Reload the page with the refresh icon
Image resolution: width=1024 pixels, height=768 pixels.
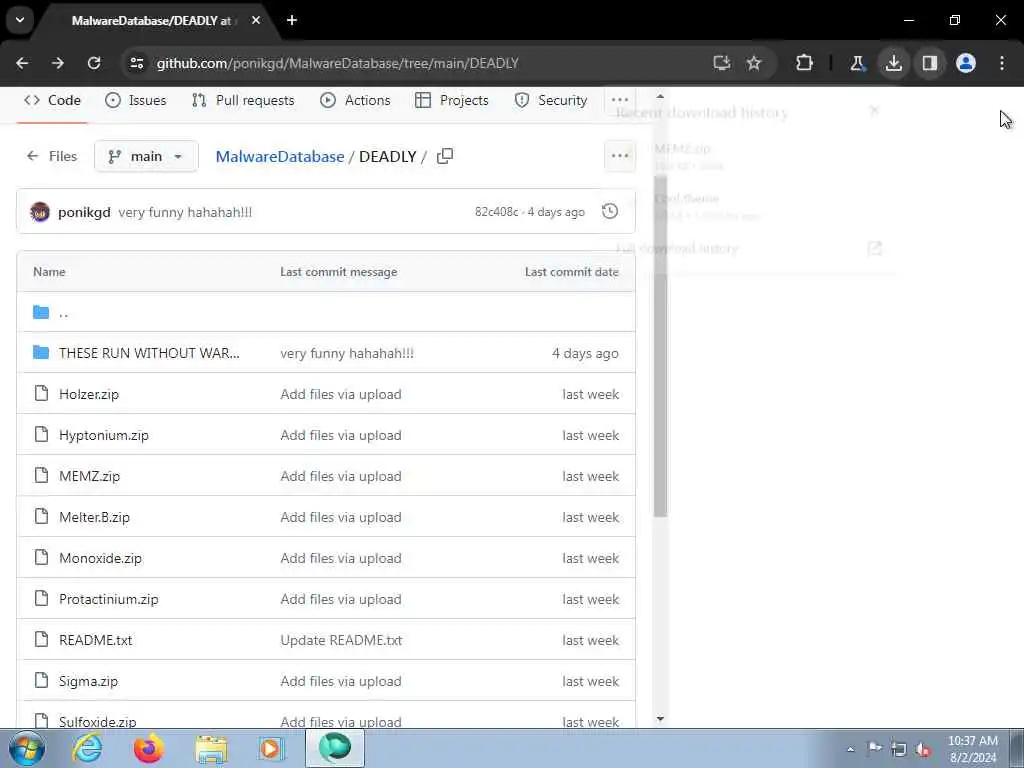pos(94,63)
